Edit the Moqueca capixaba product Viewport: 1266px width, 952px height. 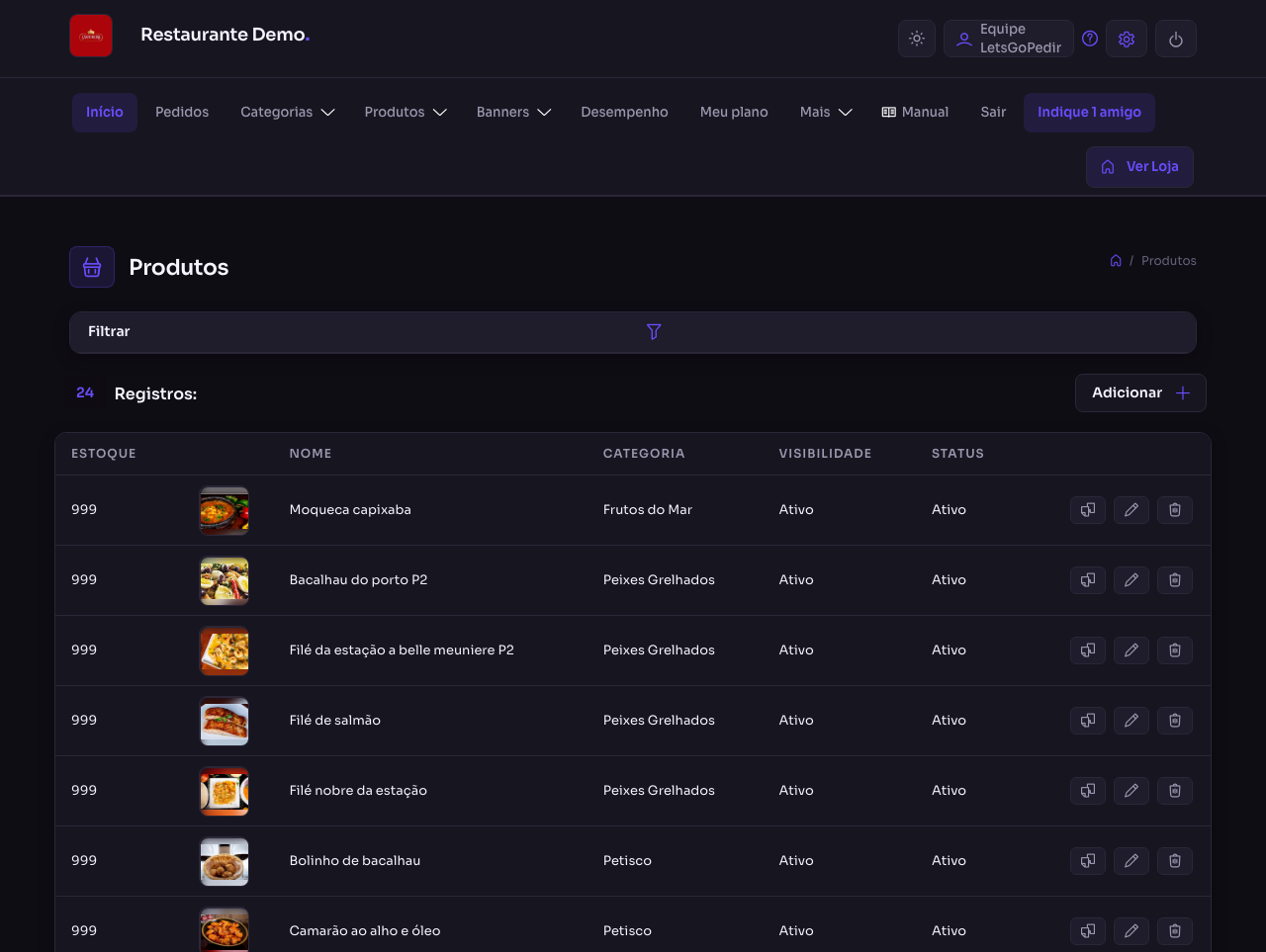click(1131, 510)
